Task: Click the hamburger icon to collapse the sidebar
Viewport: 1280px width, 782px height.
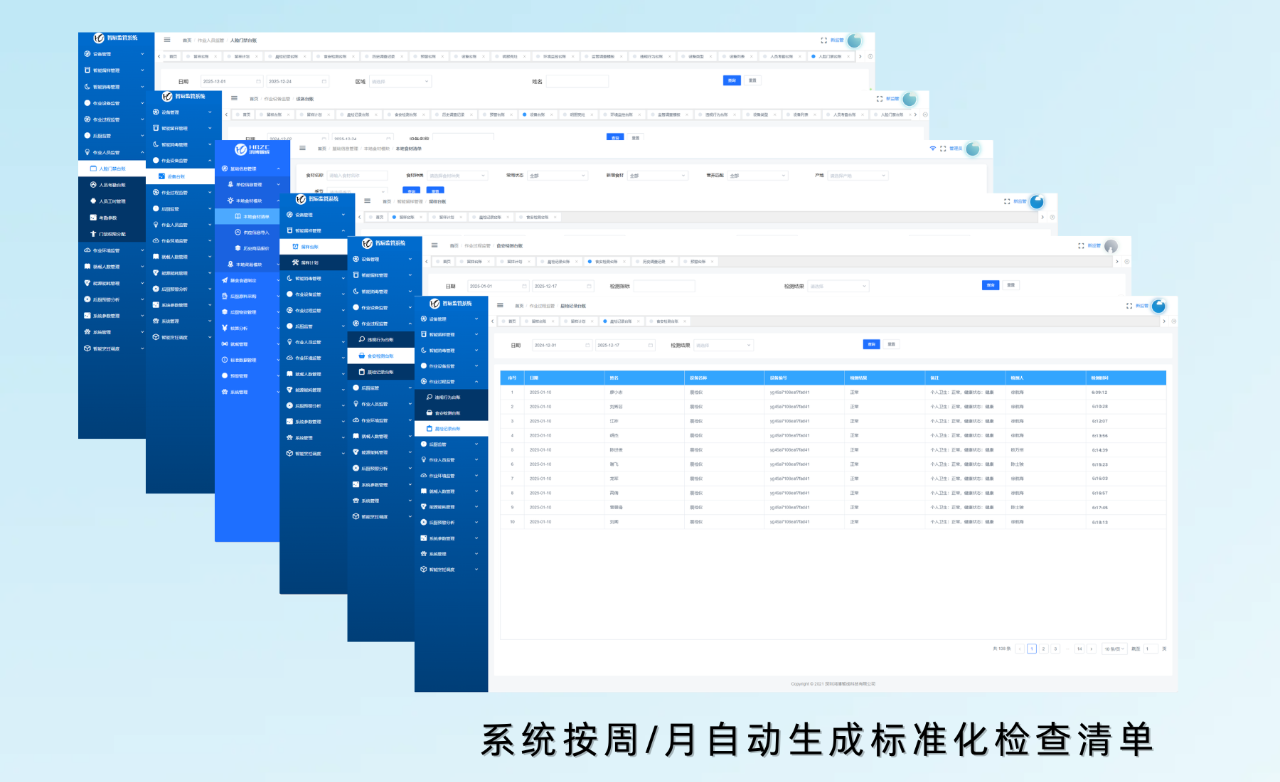Action: click(x=499, y=305)
